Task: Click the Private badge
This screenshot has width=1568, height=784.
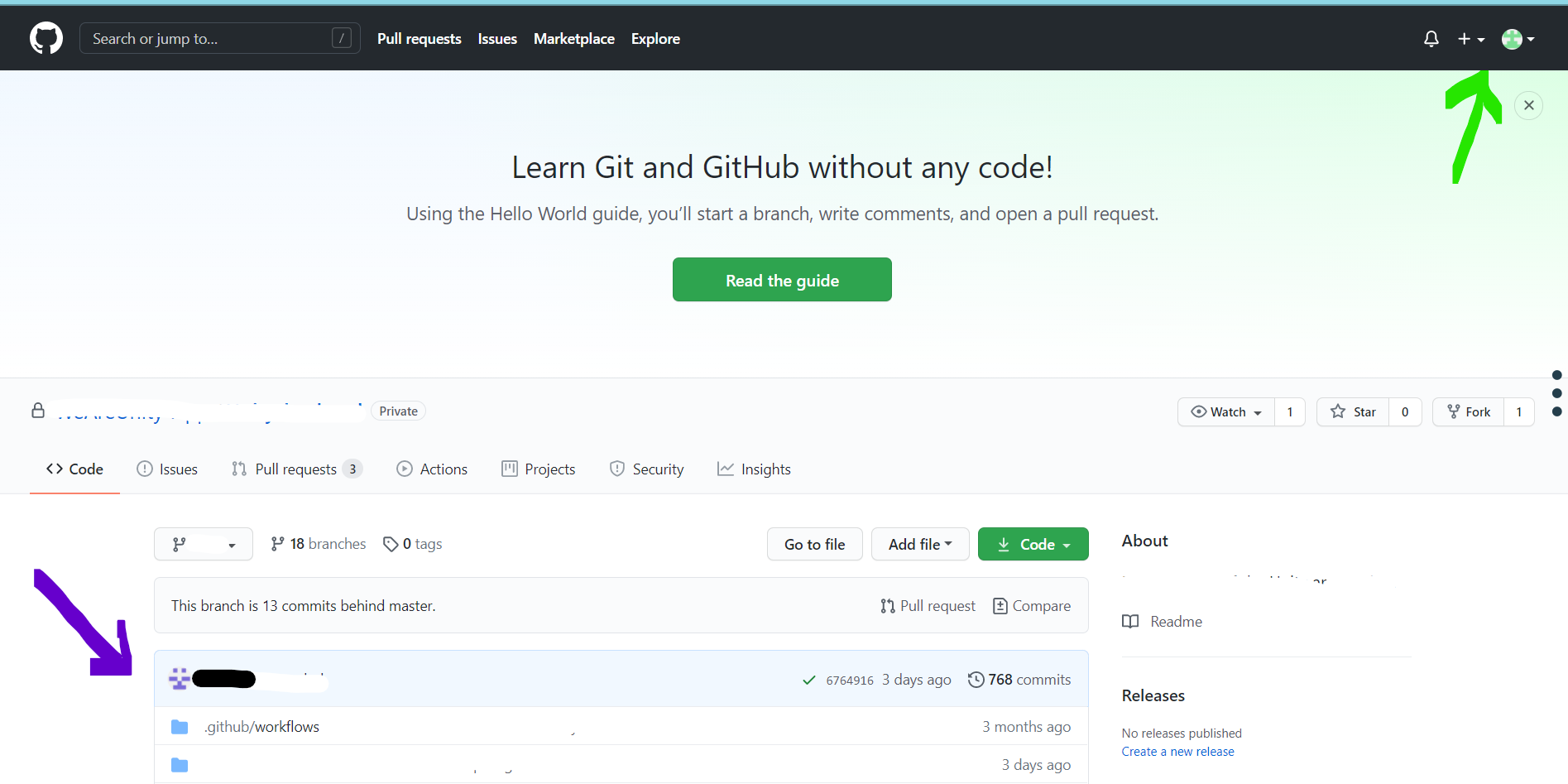Action: [399, 411]
